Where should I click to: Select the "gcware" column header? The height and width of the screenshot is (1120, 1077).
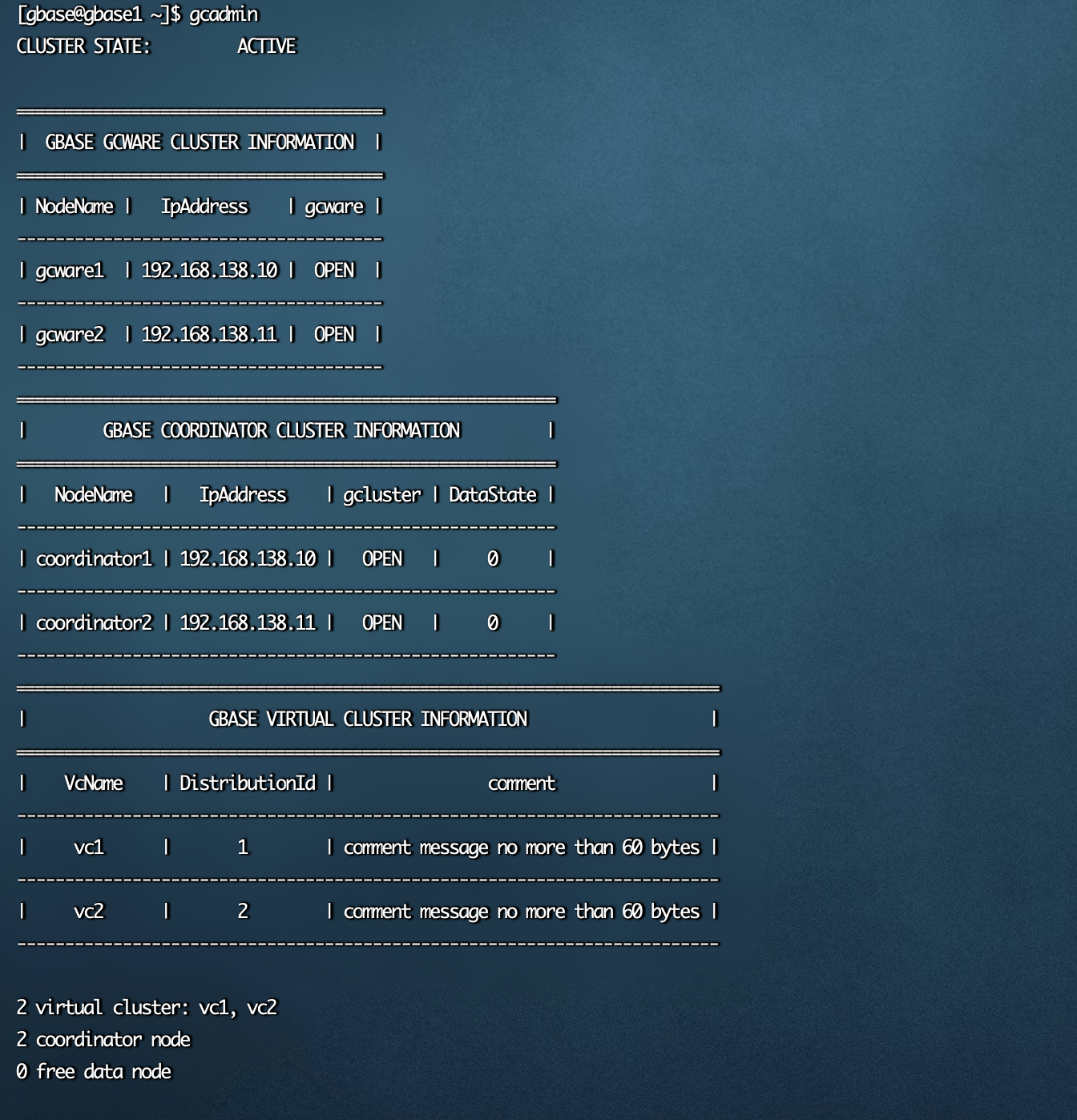[334, 207]
